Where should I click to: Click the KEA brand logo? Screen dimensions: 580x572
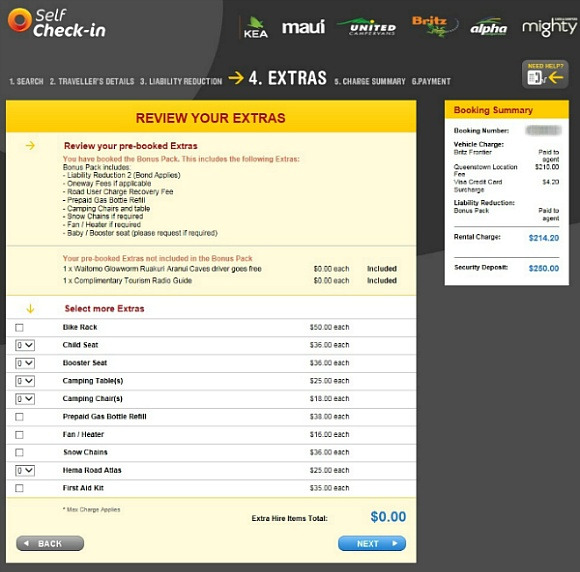pyautogui.click(x=256, y=27)
